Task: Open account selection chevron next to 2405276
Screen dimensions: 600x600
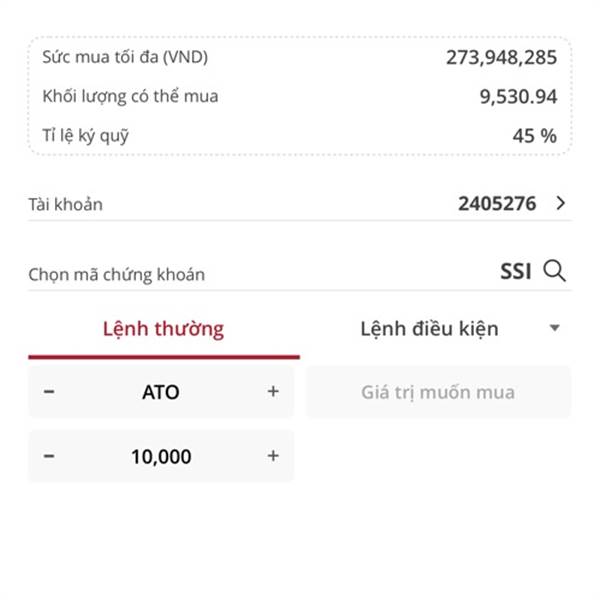Action: click(x=561, y=203)
